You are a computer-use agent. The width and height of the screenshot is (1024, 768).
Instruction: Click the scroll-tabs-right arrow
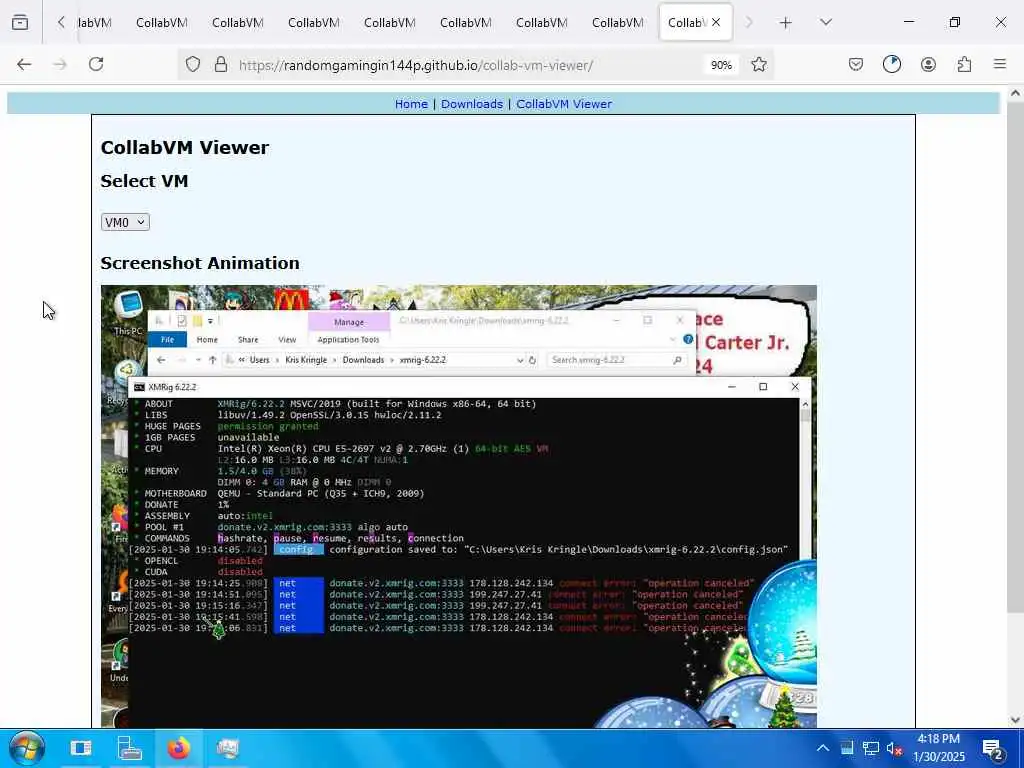click(749, 22)
